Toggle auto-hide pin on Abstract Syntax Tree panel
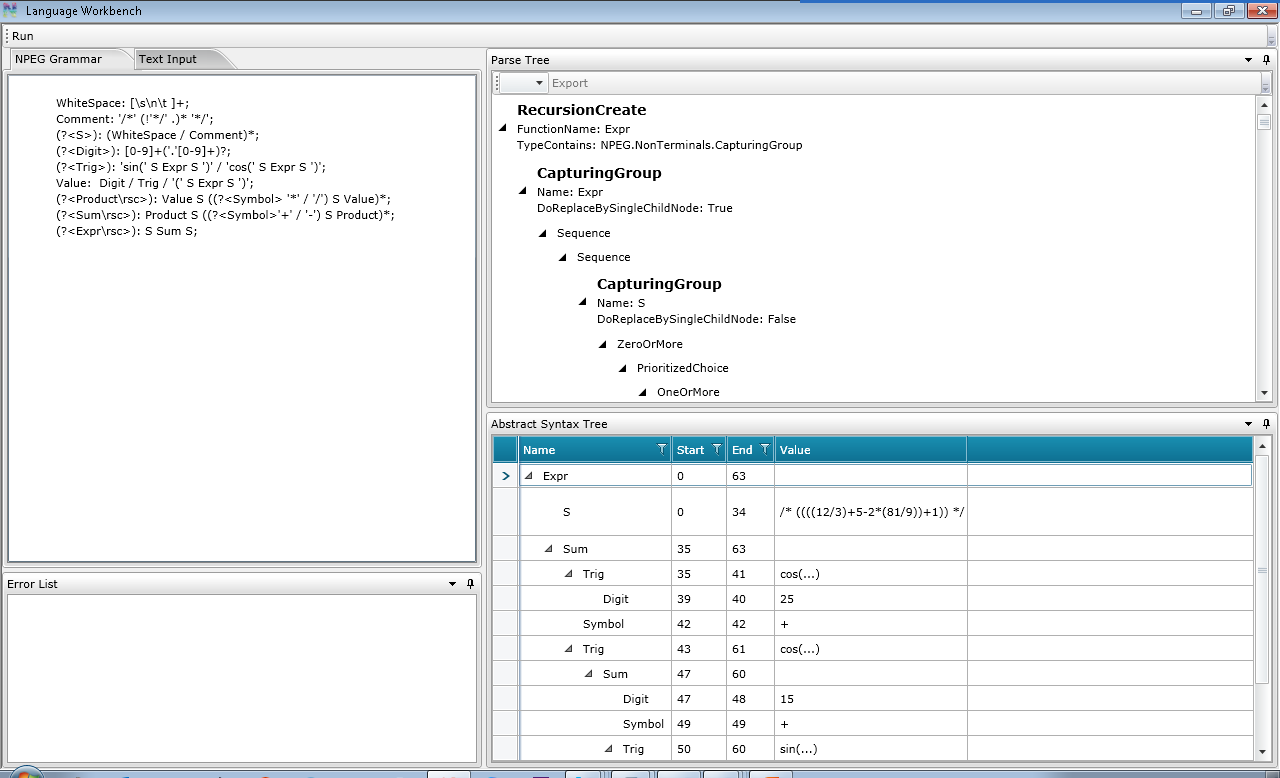The height and width of the screenshot is (778, 1280). pos(1266,424)
